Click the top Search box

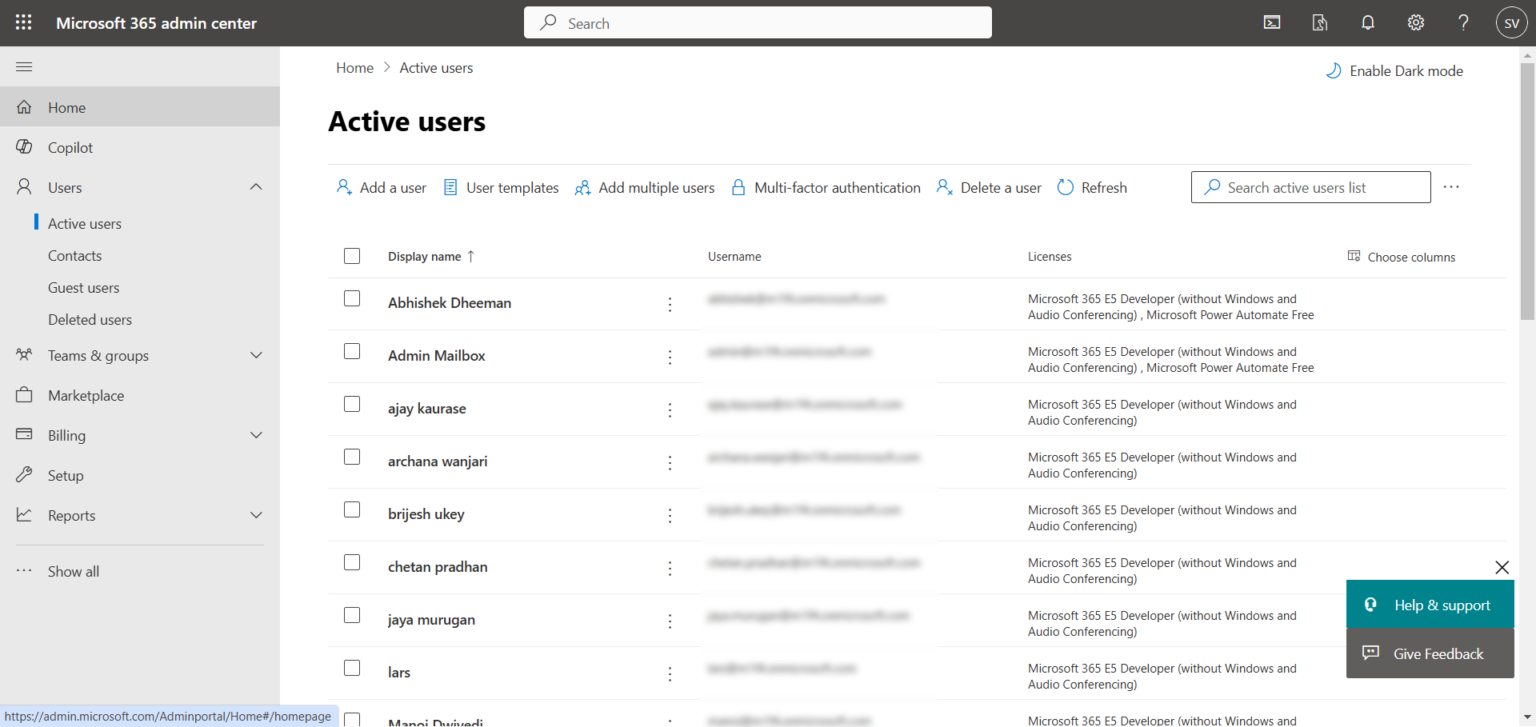click(758, 23)
